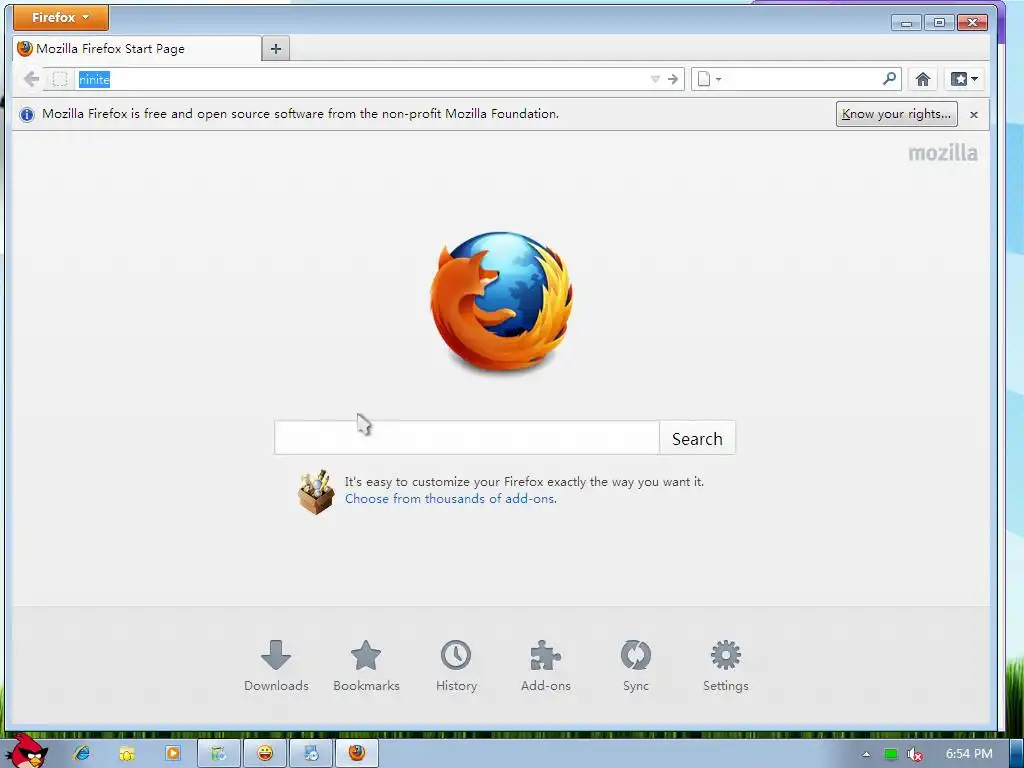Open Sync from the start page
Screen dimensions: 1024x768
coord(635,666)
